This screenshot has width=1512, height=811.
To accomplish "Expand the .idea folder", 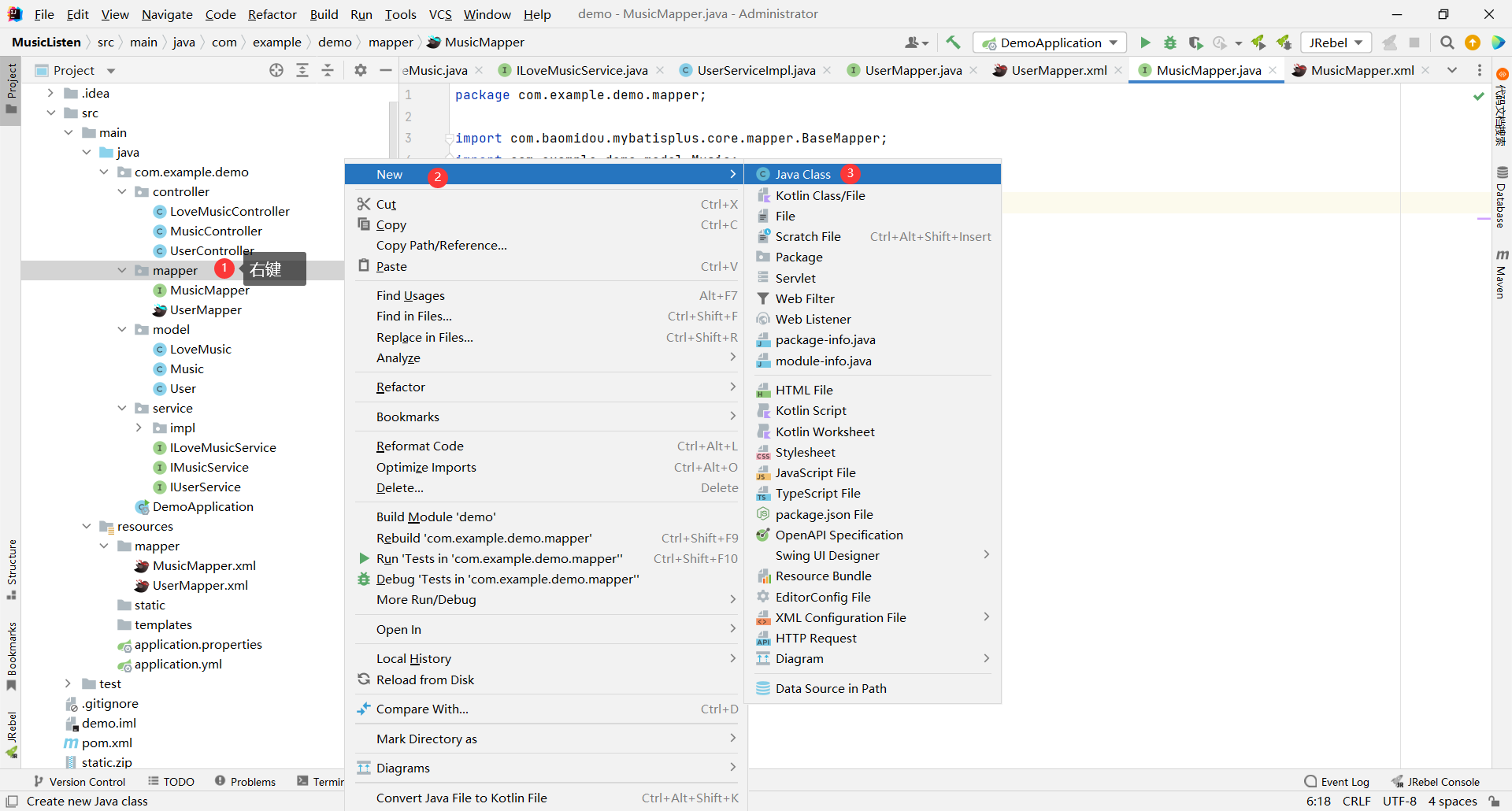I will coord(50,93).
